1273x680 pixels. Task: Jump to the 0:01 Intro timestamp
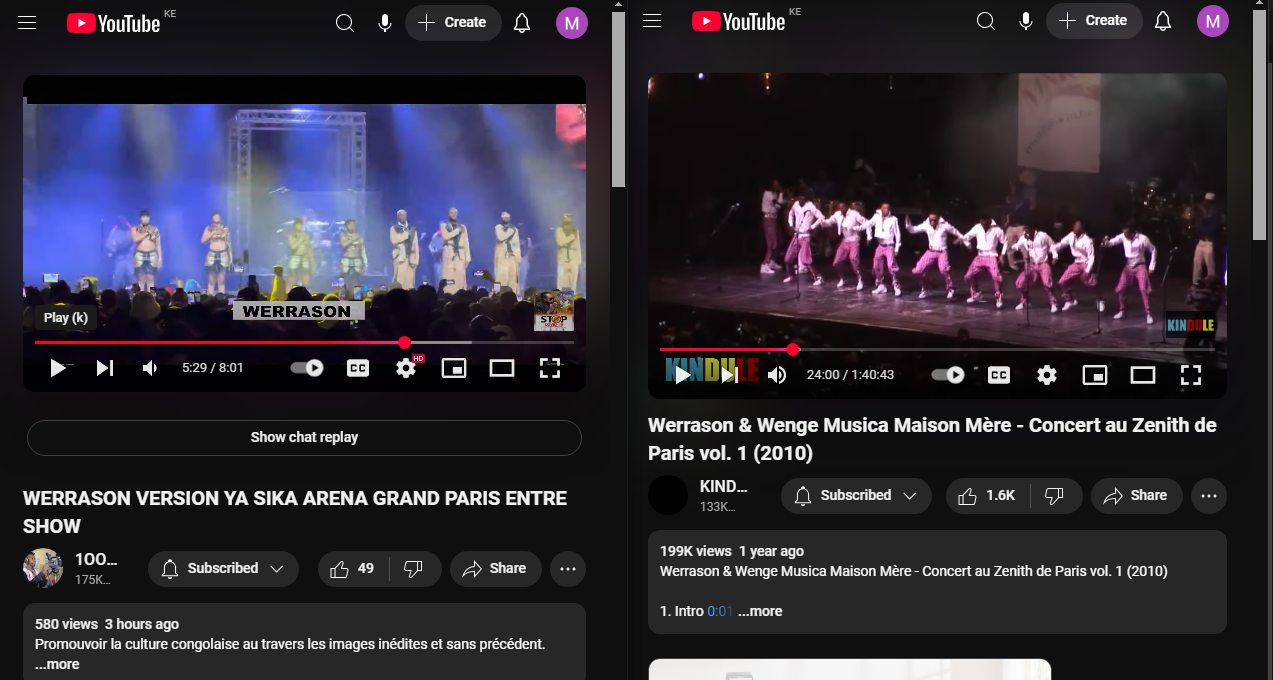point(720,611)
